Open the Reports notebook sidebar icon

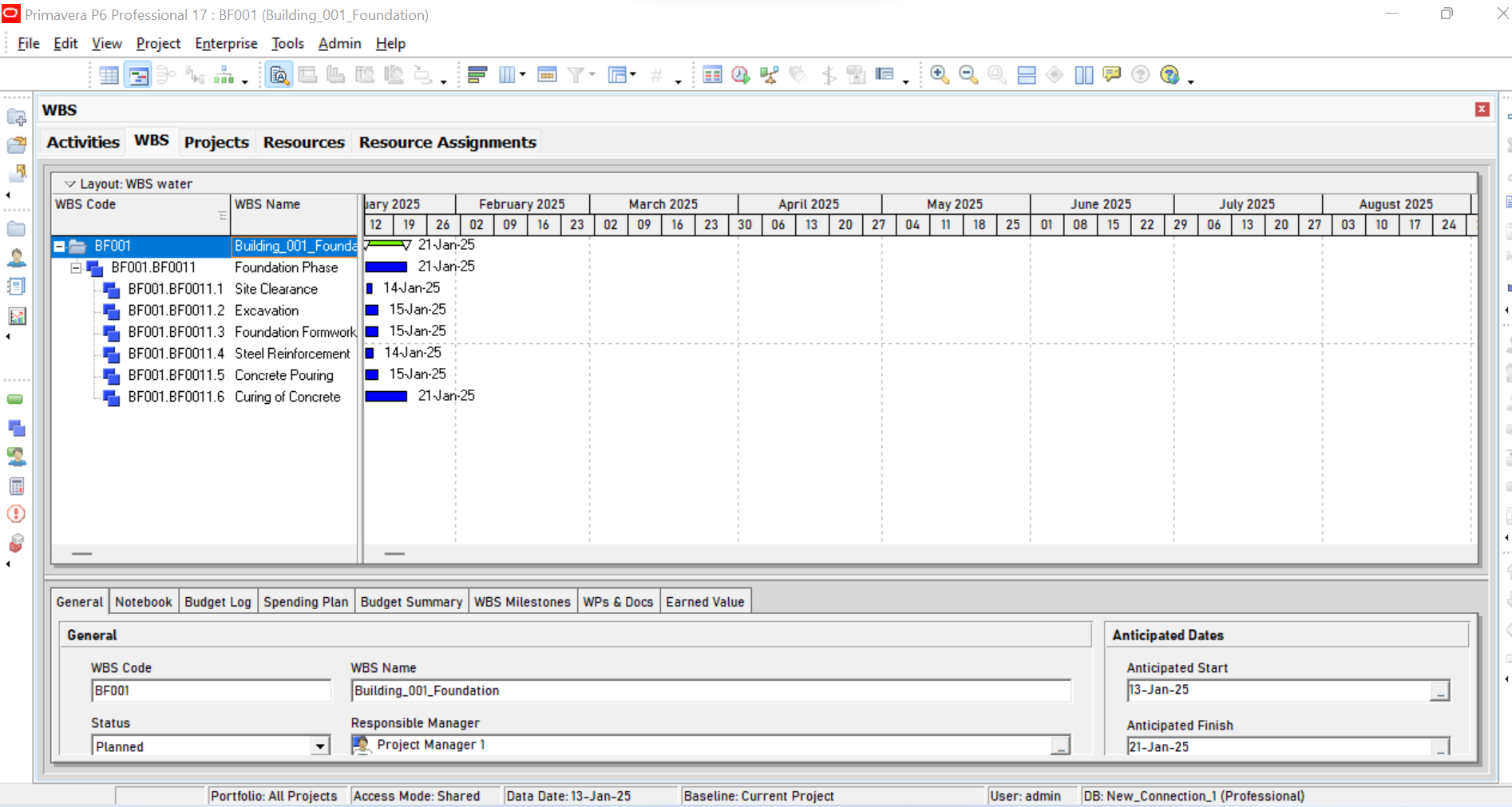tap(16, 287)
